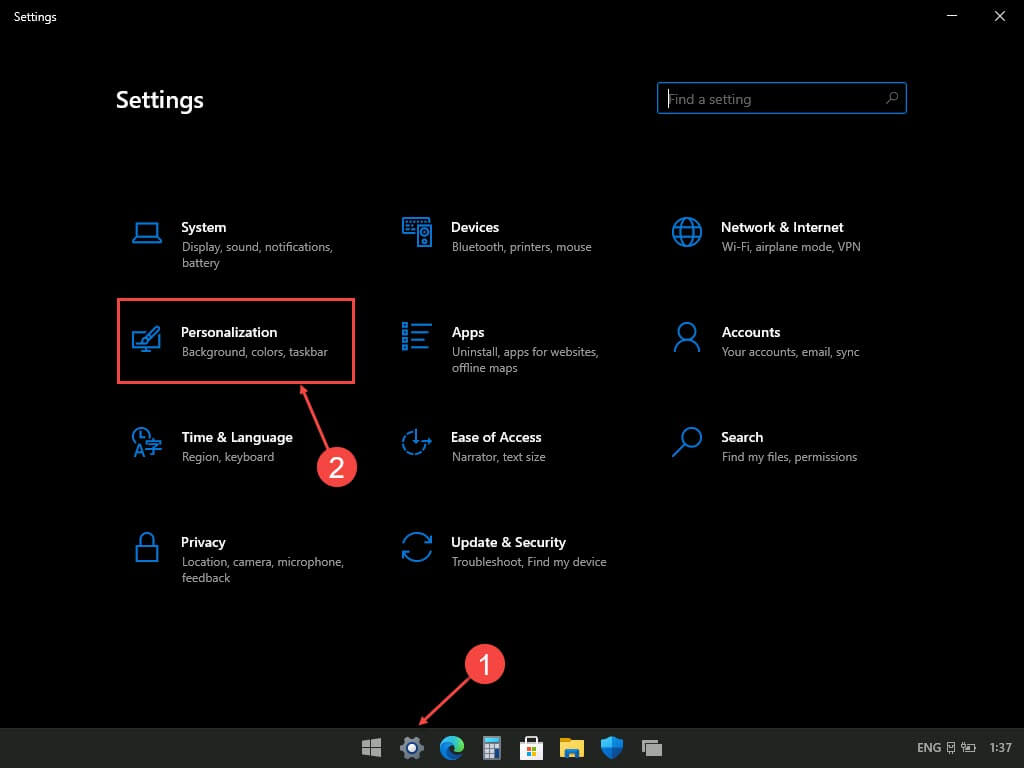Open Ease of Access title
This screenshot has width=1024, height=768.
[x=496, y=438]
